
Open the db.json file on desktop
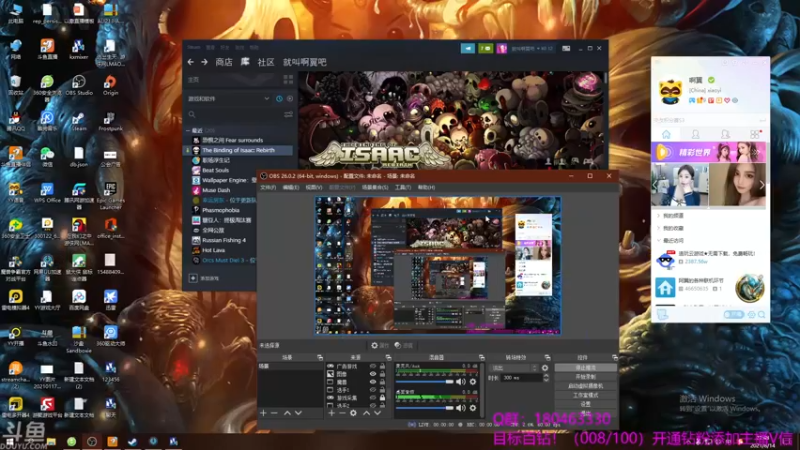(79, 157)
